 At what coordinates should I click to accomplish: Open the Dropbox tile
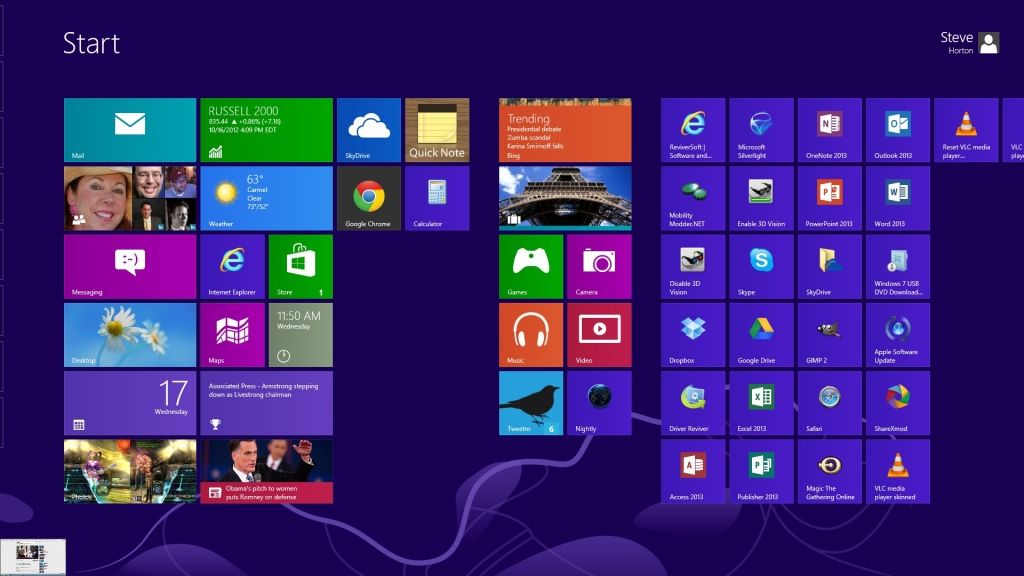[x=693, y=335]
